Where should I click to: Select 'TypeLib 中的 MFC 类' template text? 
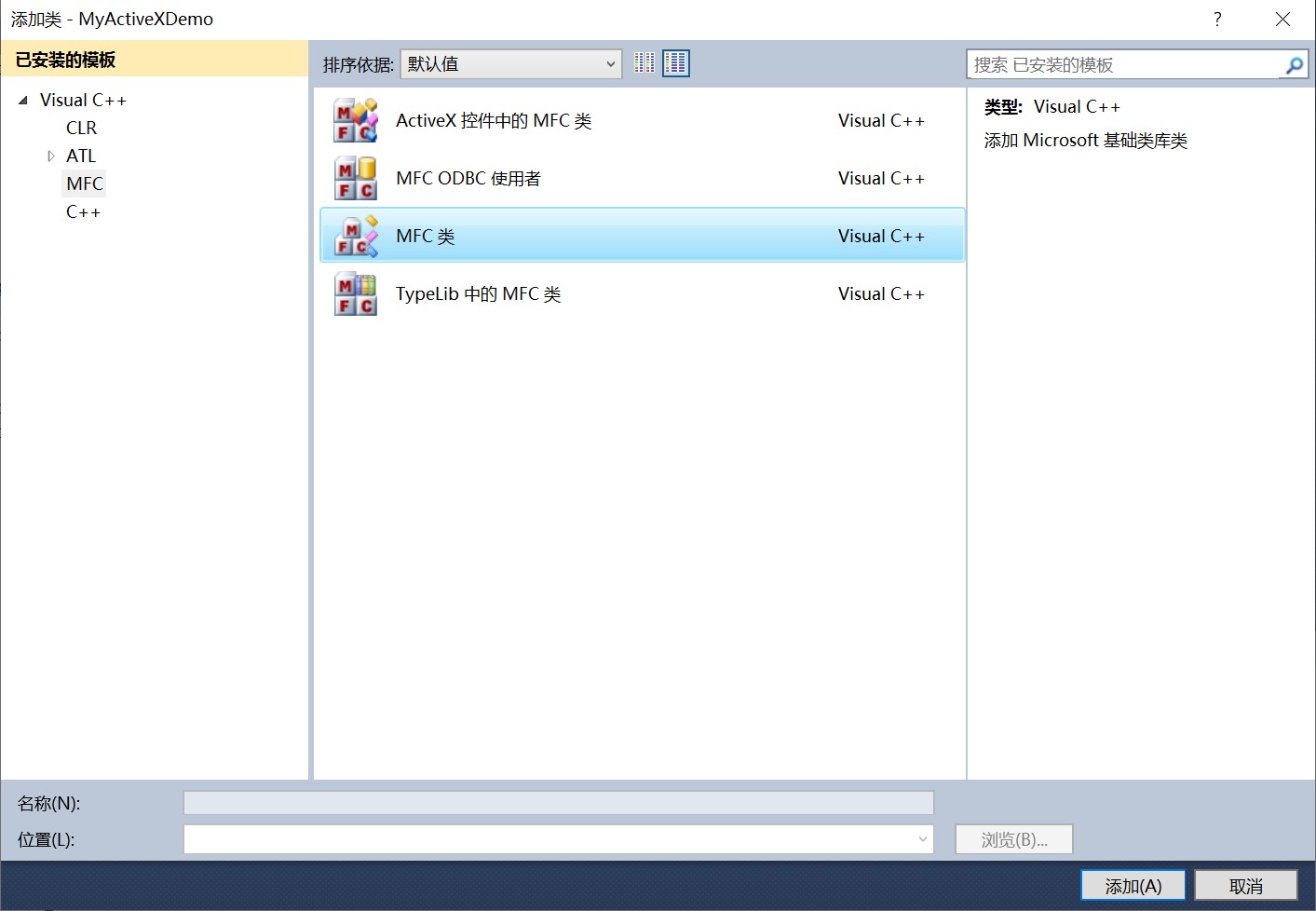[478, 294]
